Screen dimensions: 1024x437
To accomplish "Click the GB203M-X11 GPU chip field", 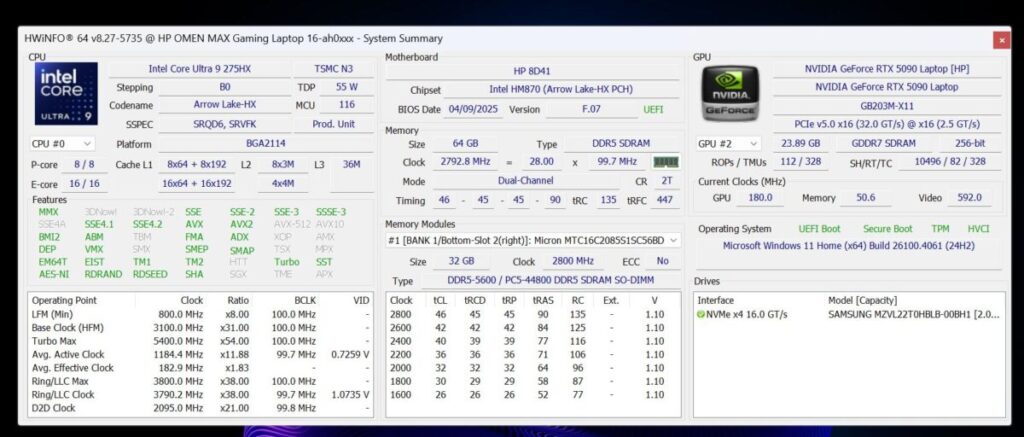I will 887,106.
